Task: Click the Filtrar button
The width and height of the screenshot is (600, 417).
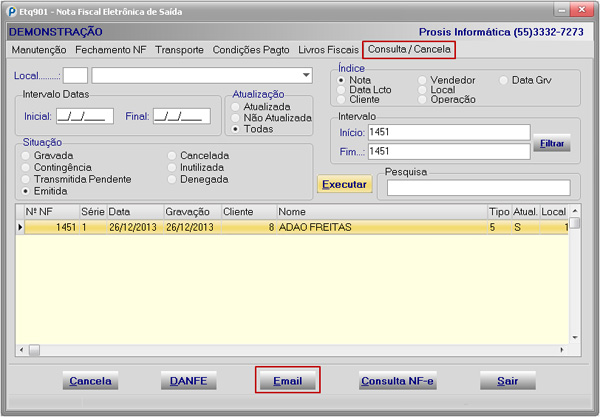Action: [552, 143]
